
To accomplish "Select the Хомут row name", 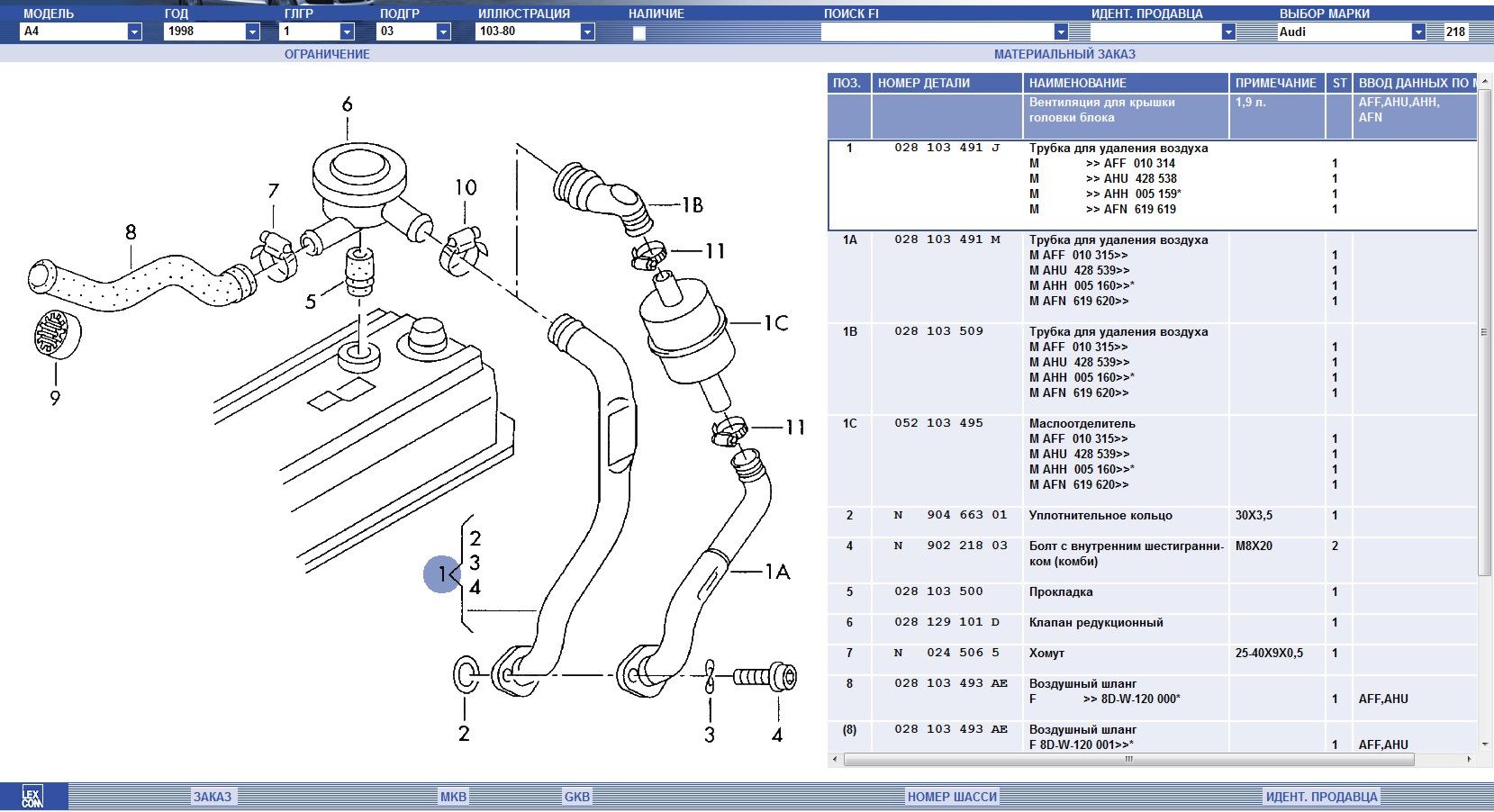I will click(1046, 654).
